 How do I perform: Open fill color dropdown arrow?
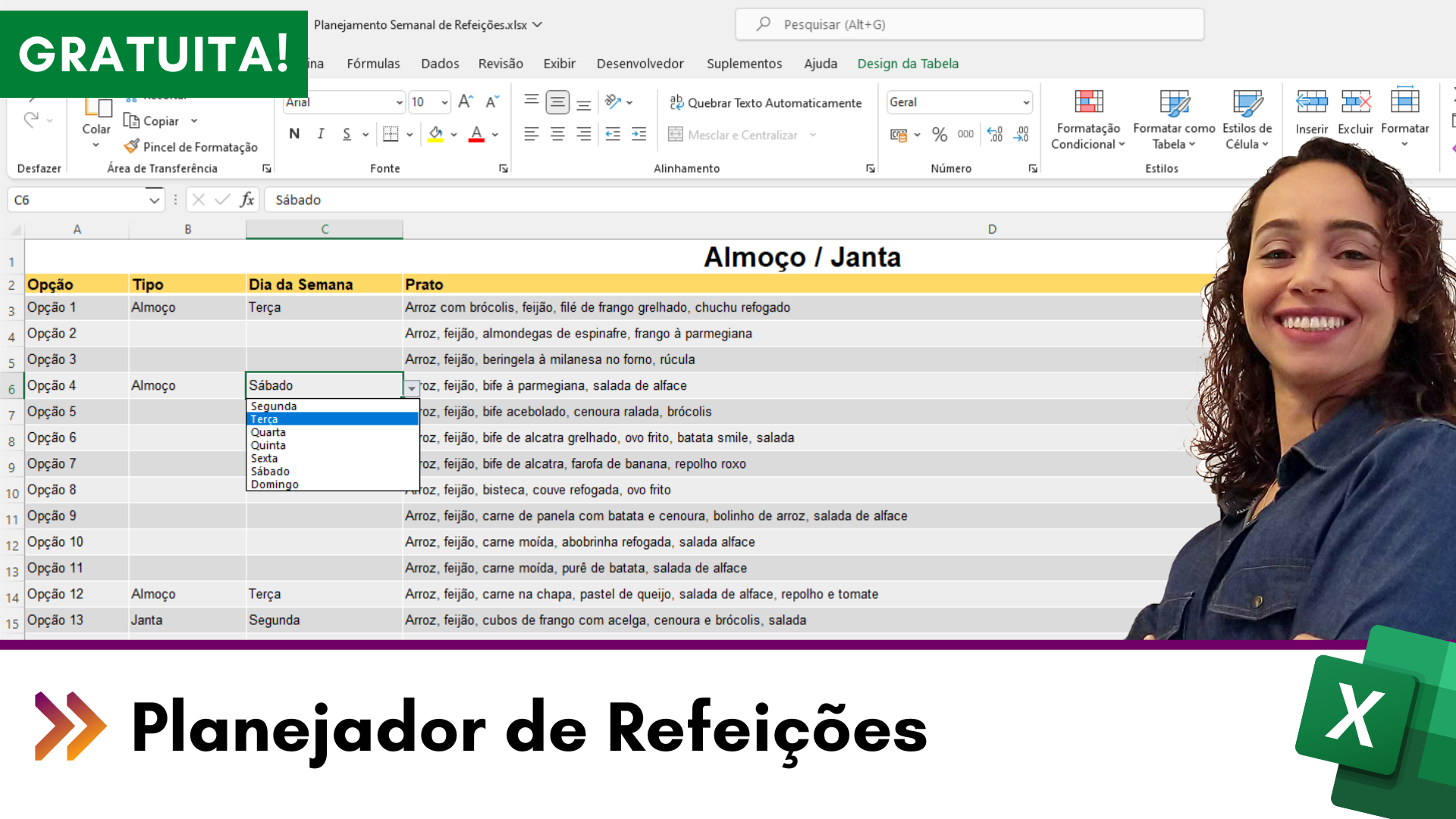(454, 135)
